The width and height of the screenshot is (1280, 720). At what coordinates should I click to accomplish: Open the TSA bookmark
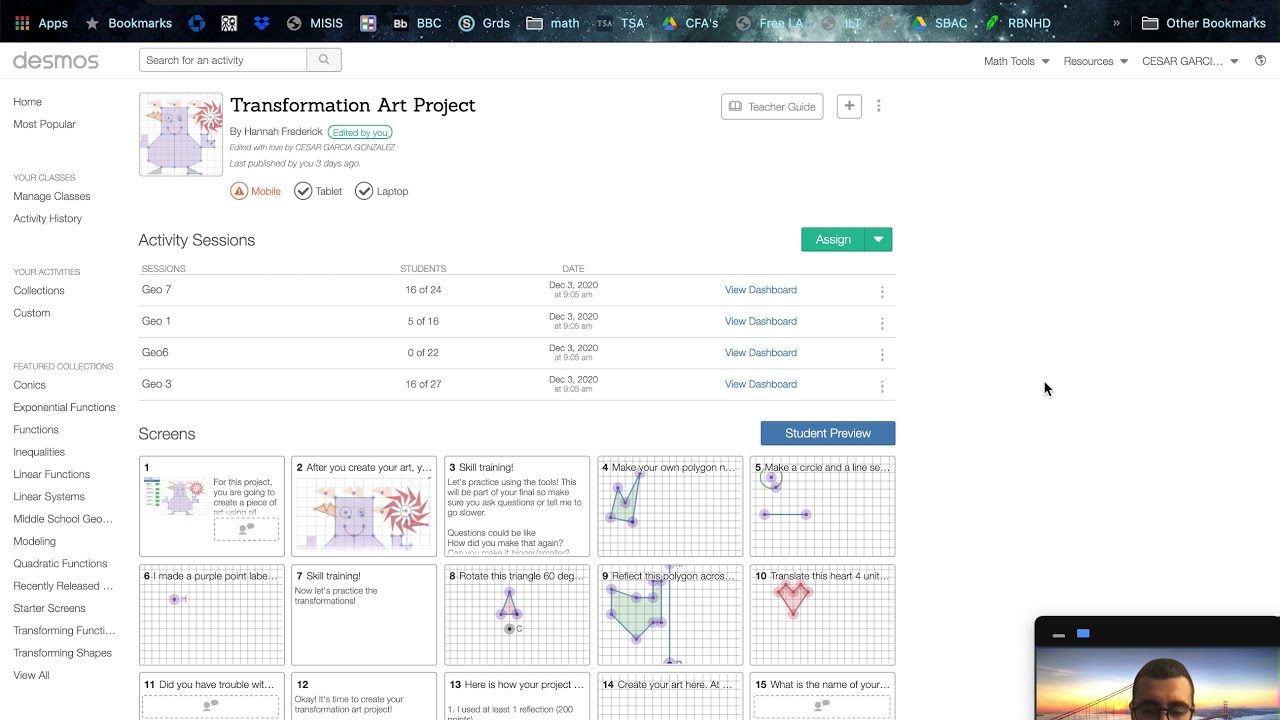tap(621, 23)
